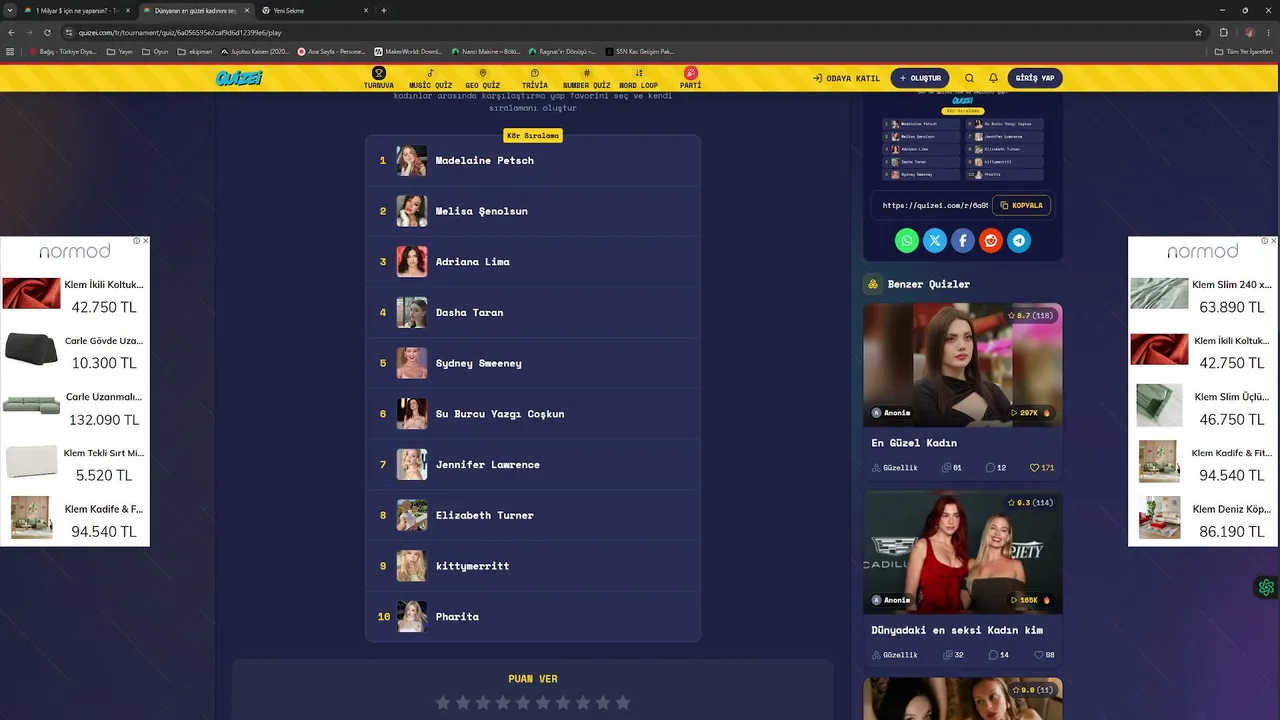1280x720 pixels.
Task: Click the Quizei logo in the header
Action: coord(239,78)
